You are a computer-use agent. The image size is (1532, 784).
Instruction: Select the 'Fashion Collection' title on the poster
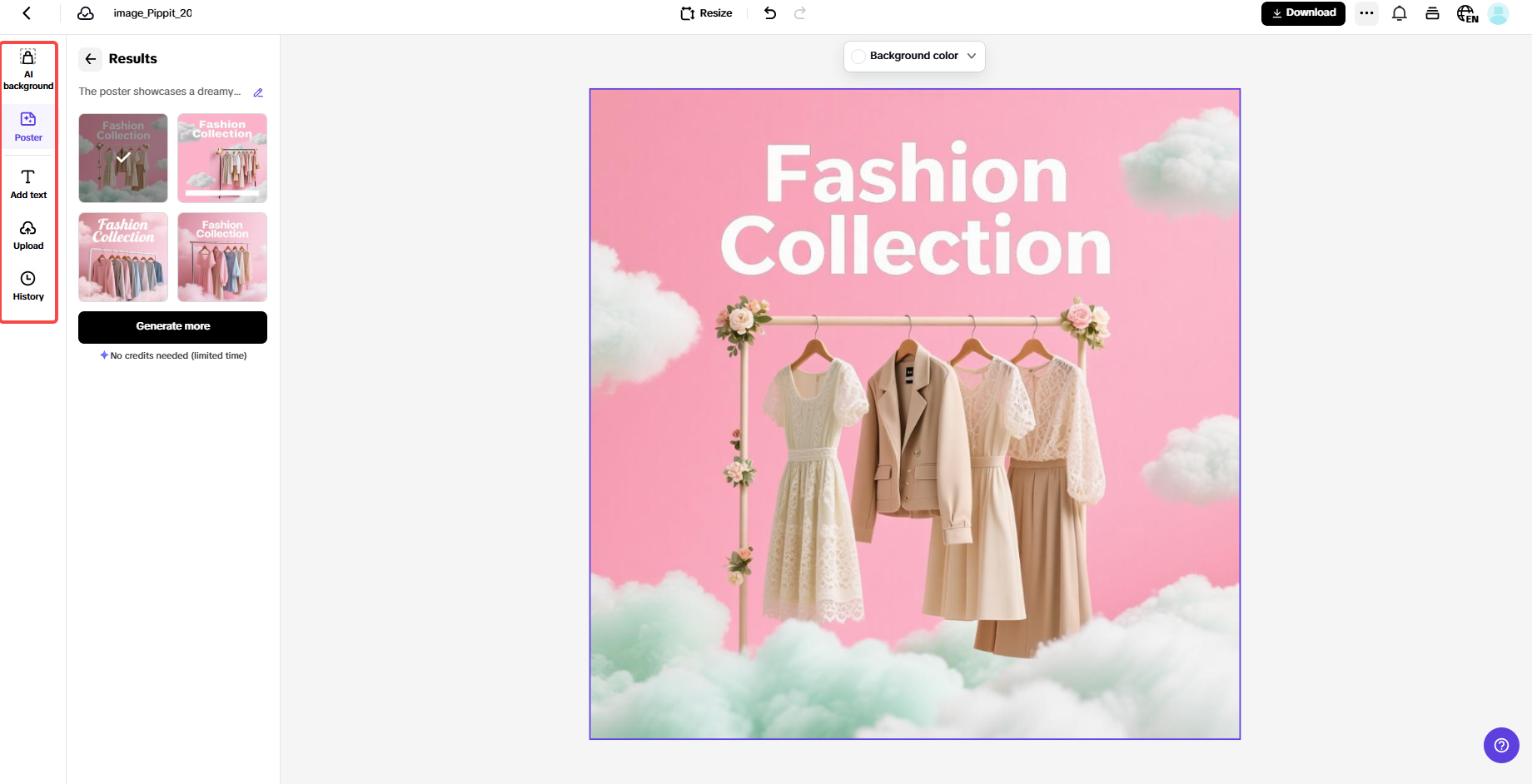pyautogui.click(x=916, y=210)
